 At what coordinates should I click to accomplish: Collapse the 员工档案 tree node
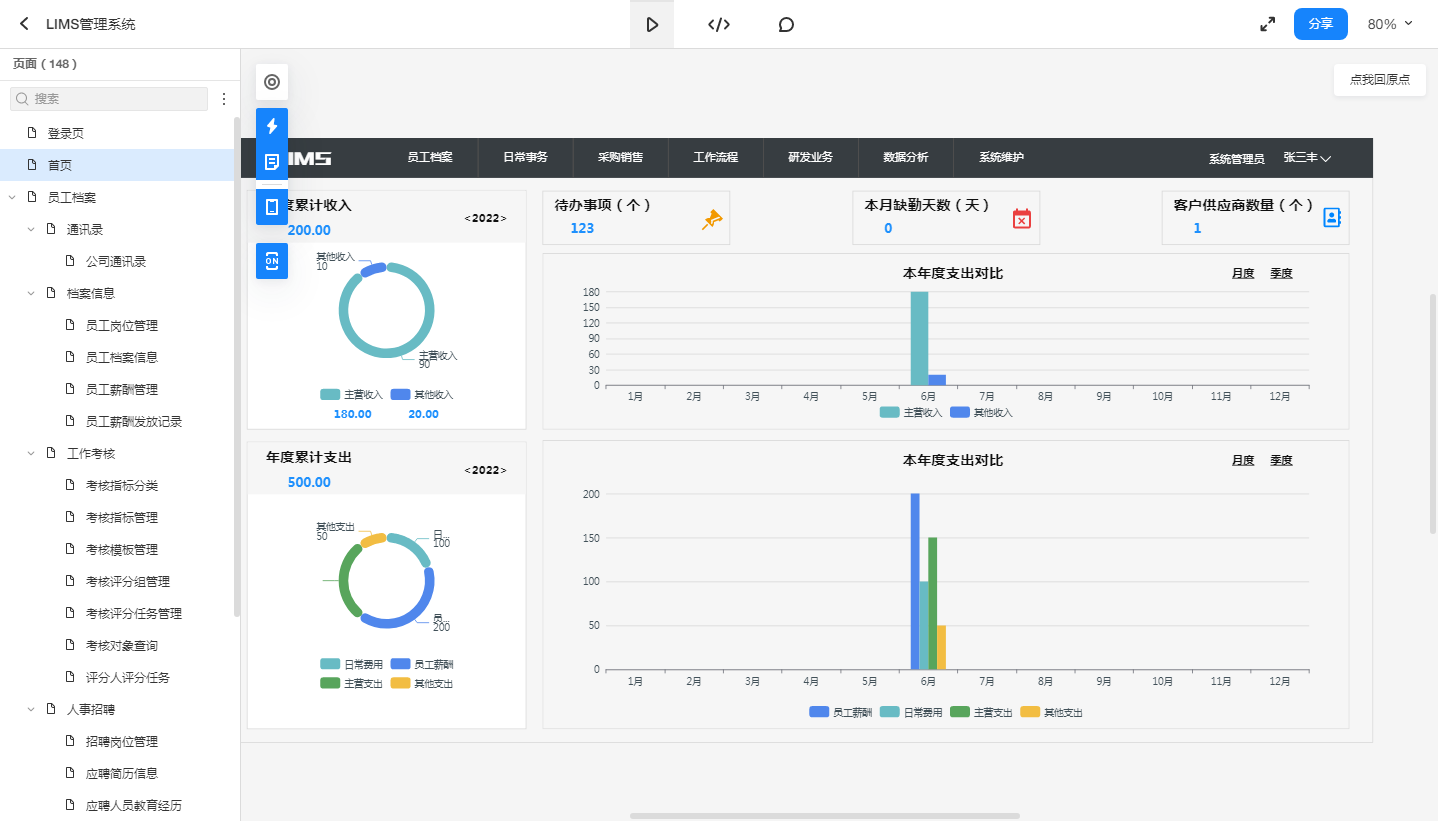12,197
